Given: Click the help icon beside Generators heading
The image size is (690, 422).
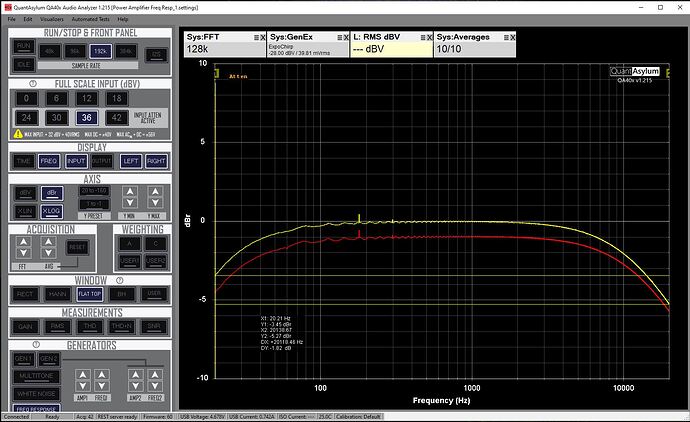Looking at the screenshot, I should (36, 345).
